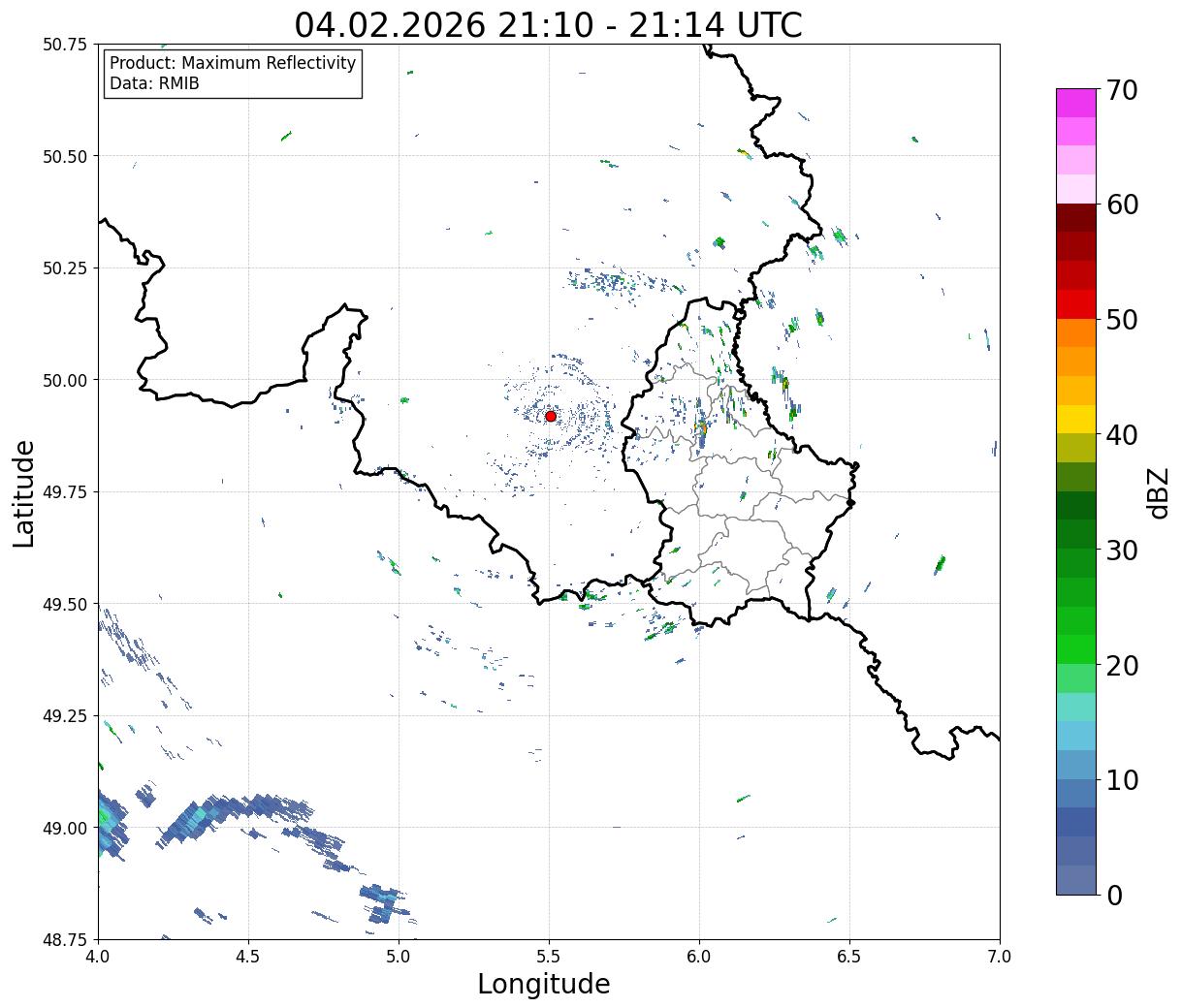Click the bright green band above 20 dBZ

pyautogui.click(x=1076, y=648)
